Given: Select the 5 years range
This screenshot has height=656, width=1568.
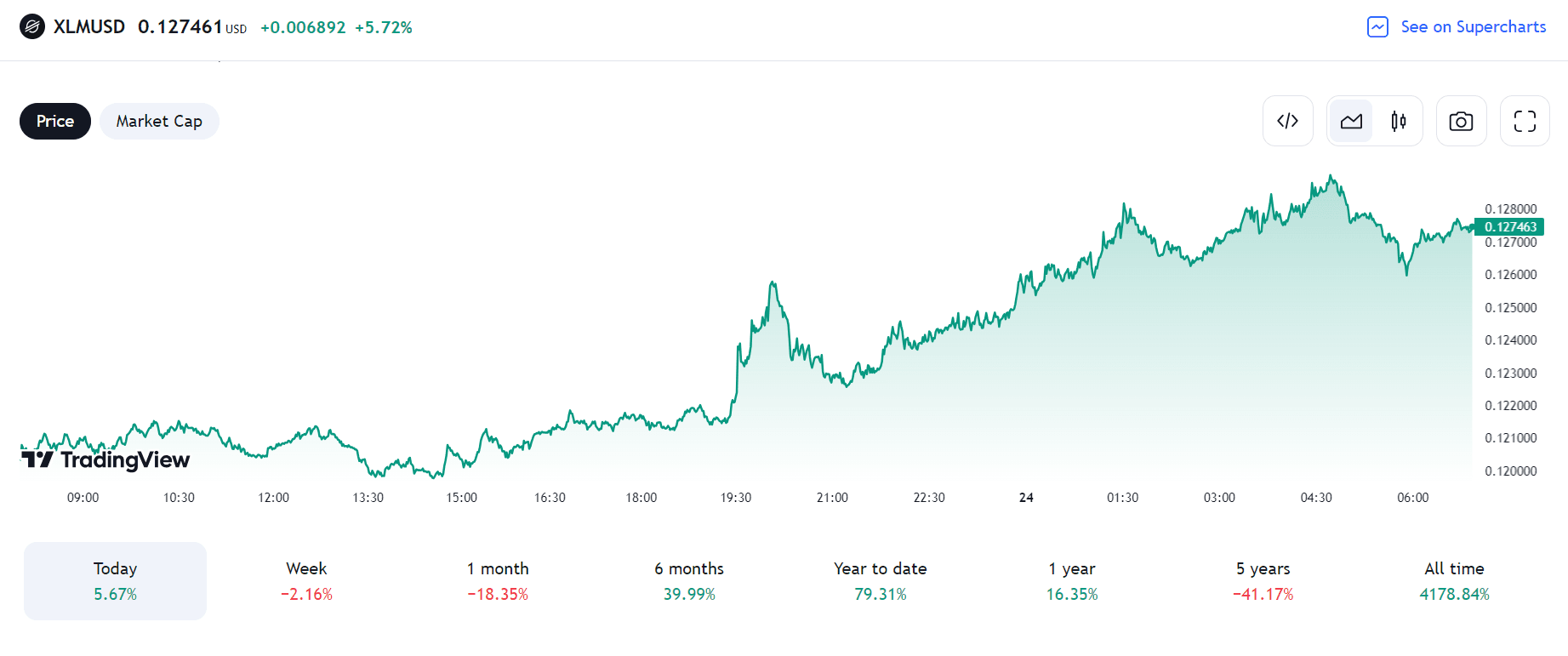Looking at the screenshot, I should [1263, 580].
